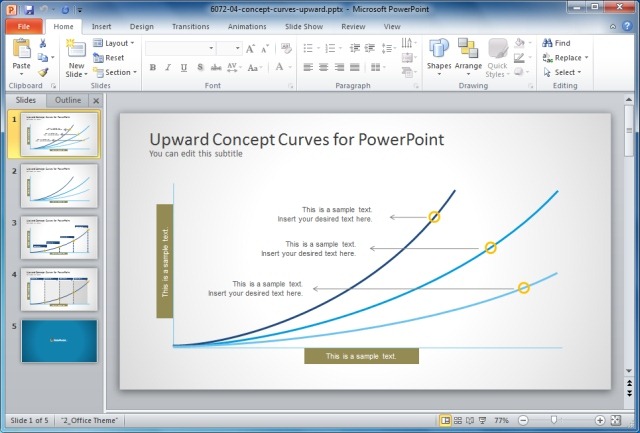Open PowerPoint Help question mark
The width and height of the screenshot is (640, 433).
pos(627,26)
